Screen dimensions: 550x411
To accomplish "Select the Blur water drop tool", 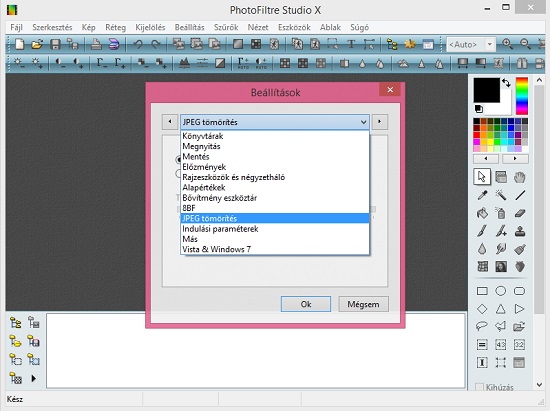I will pyautogui.click(x=482, y=249).
